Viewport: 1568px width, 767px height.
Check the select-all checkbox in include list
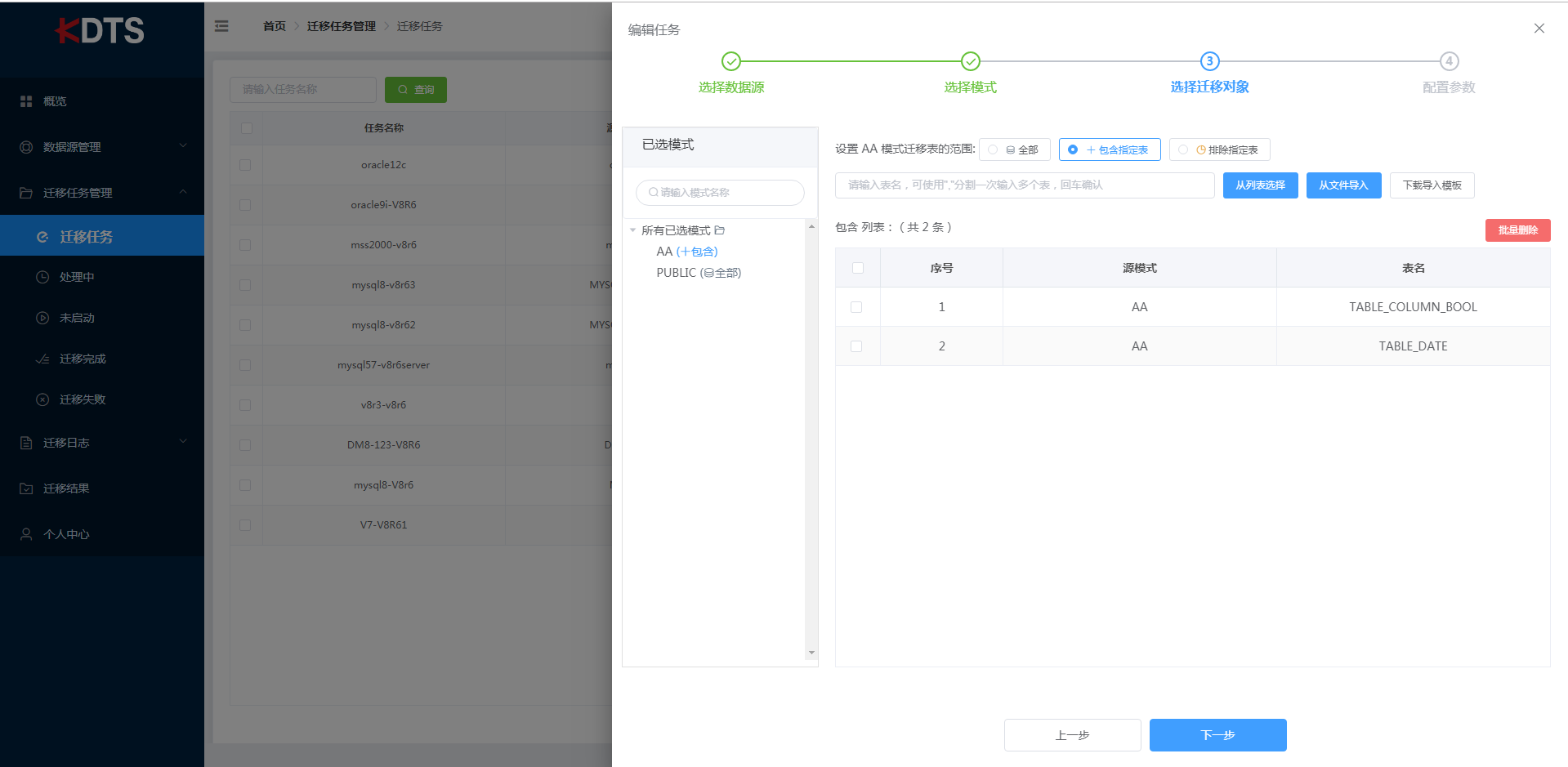click(x=858, y=268)
